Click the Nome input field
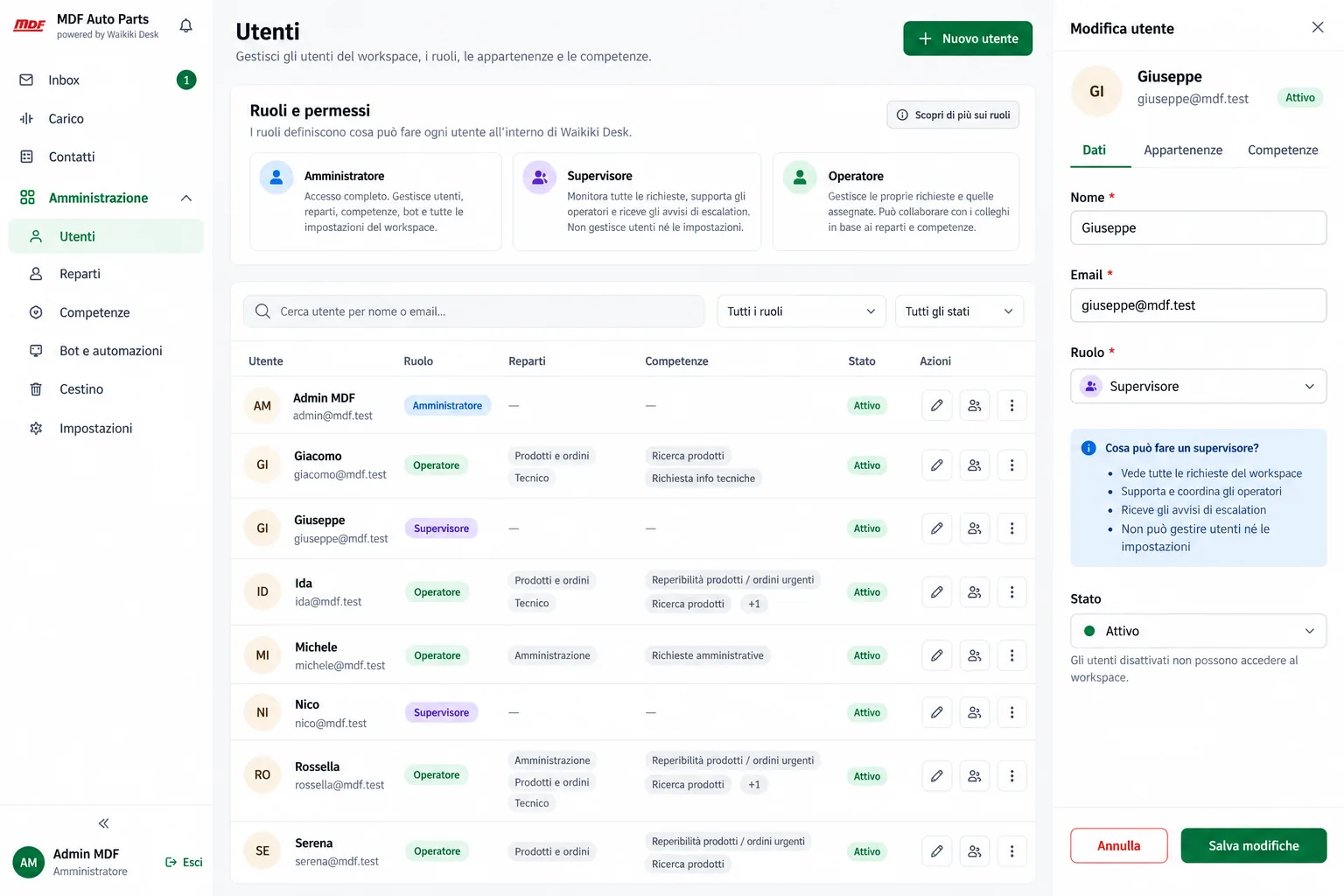 (1198, 227)
